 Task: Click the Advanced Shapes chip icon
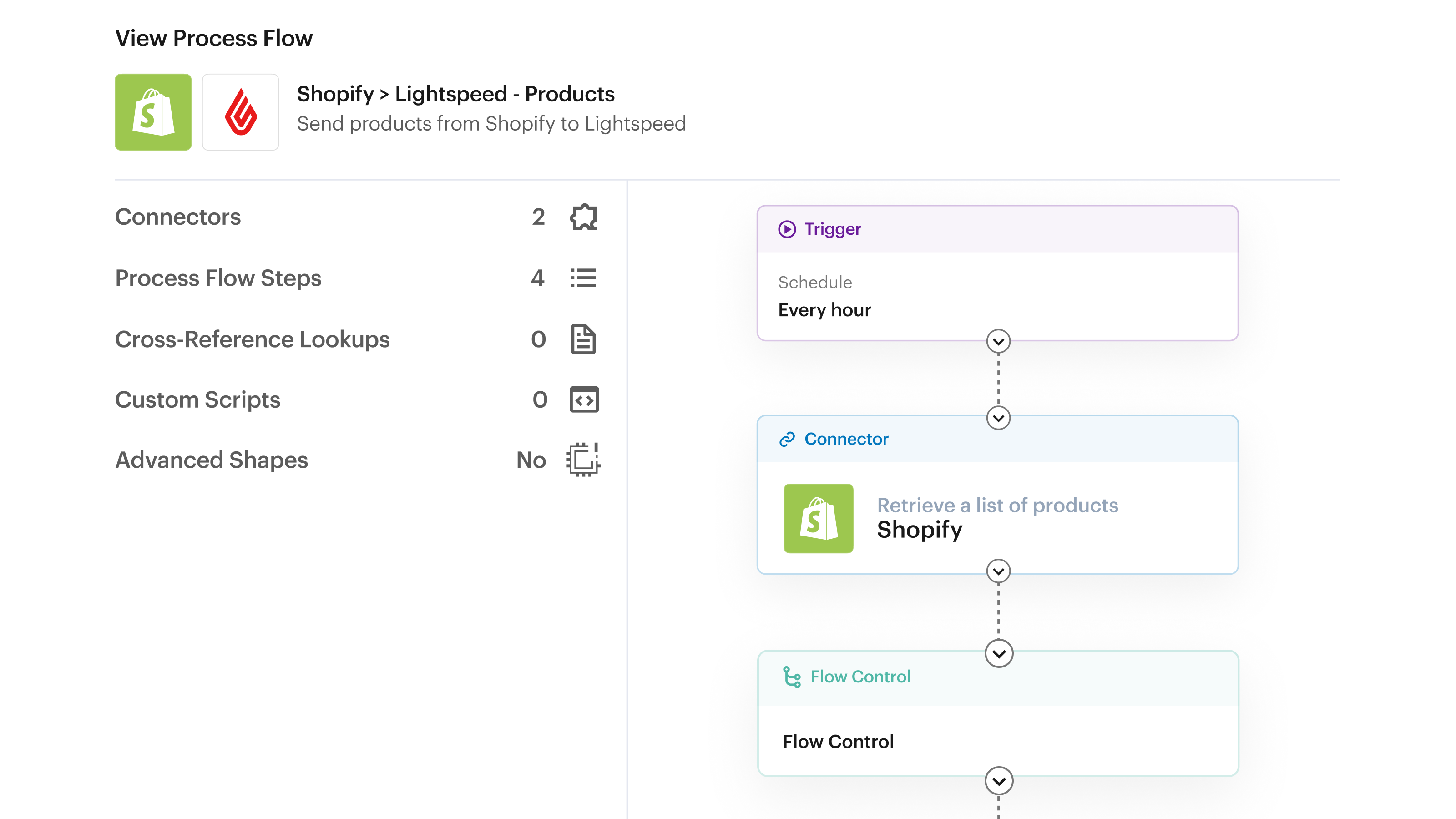[583, 460]
